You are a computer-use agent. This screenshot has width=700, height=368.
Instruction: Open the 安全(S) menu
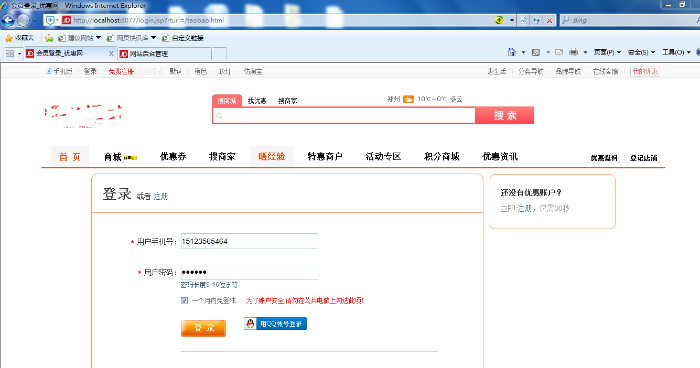[x=641, y=52]
